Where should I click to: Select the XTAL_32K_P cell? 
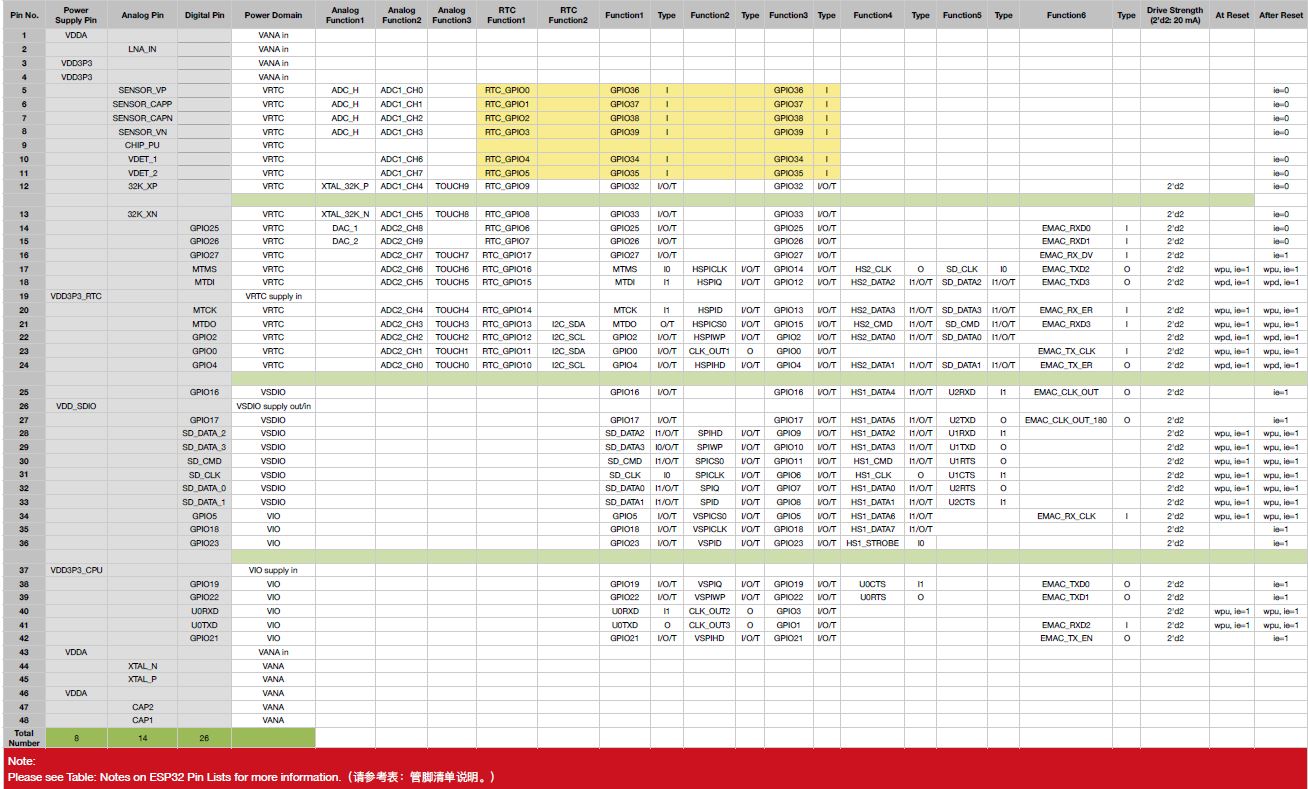(345, 186)
